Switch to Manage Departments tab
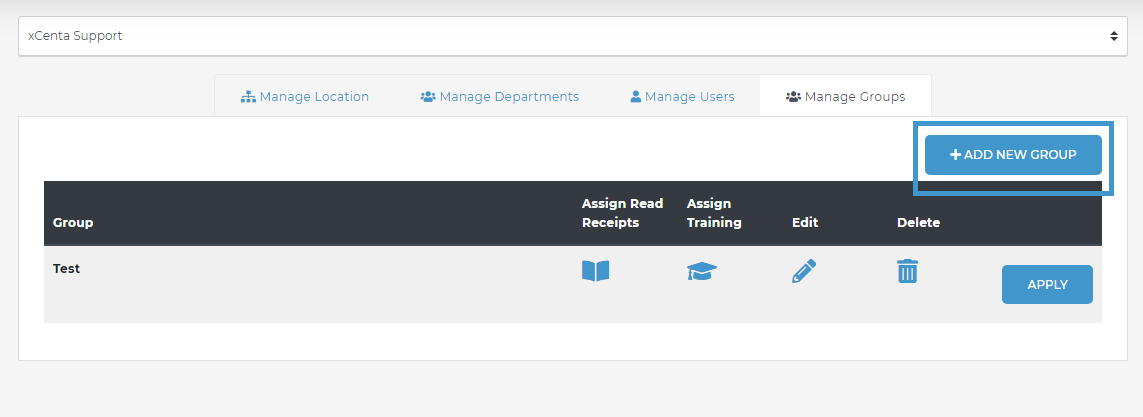The image size is (1143, 417). point(499,96)
